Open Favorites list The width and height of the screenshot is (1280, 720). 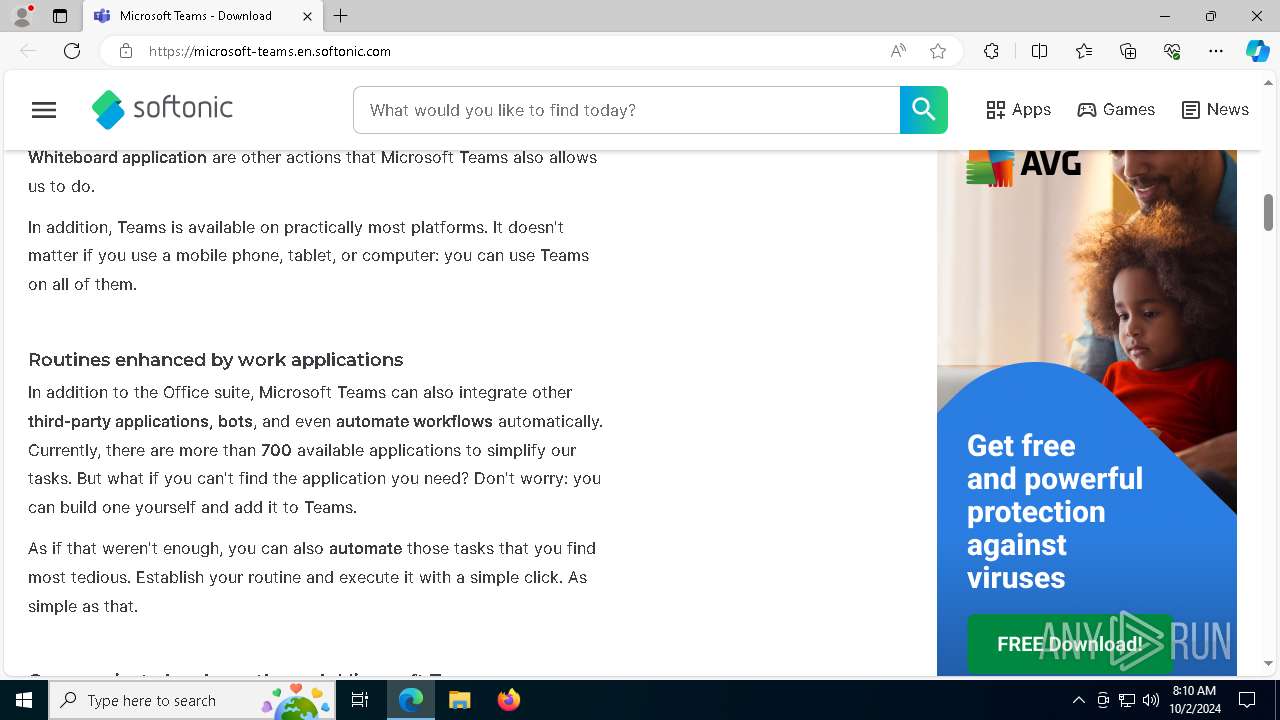1084,51
